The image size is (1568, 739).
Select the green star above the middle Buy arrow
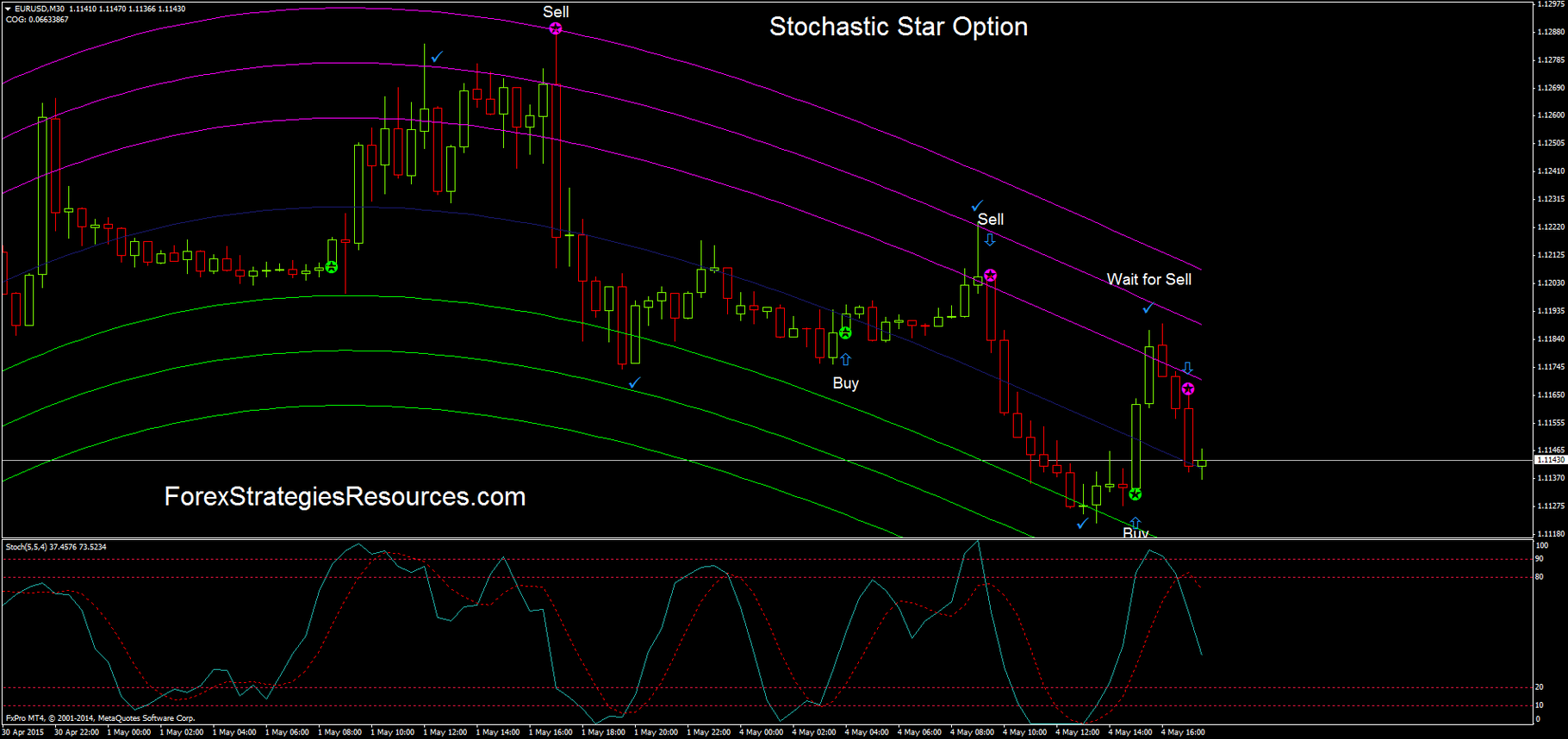click(x=845, y=333)
